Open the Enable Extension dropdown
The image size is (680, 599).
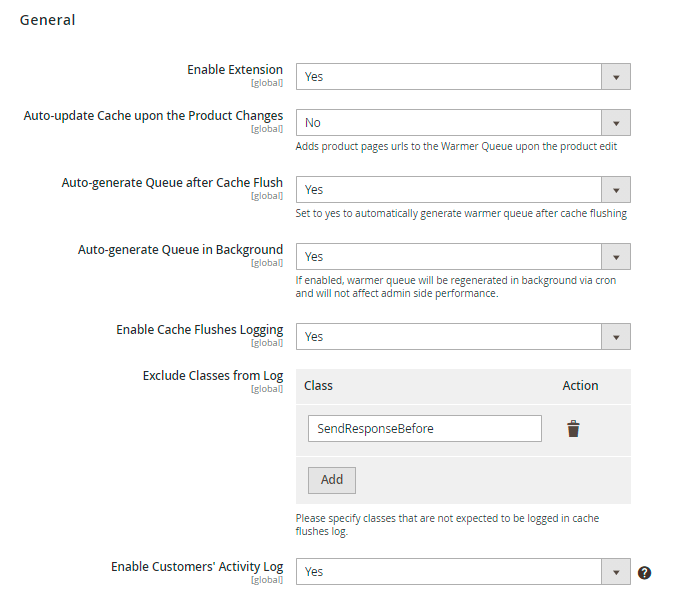463,77
